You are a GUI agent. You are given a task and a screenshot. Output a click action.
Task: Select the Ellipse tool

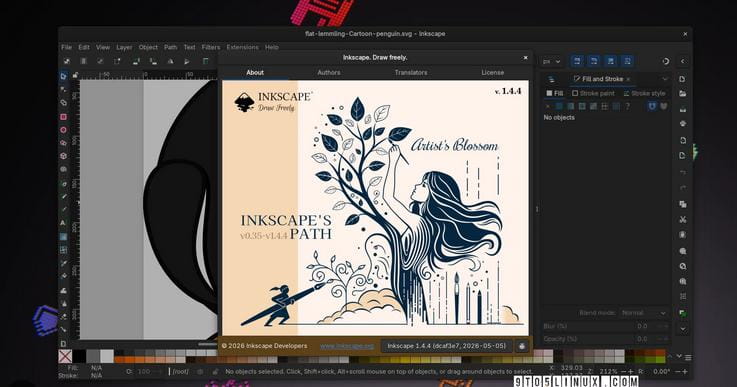tap(63, 130)
